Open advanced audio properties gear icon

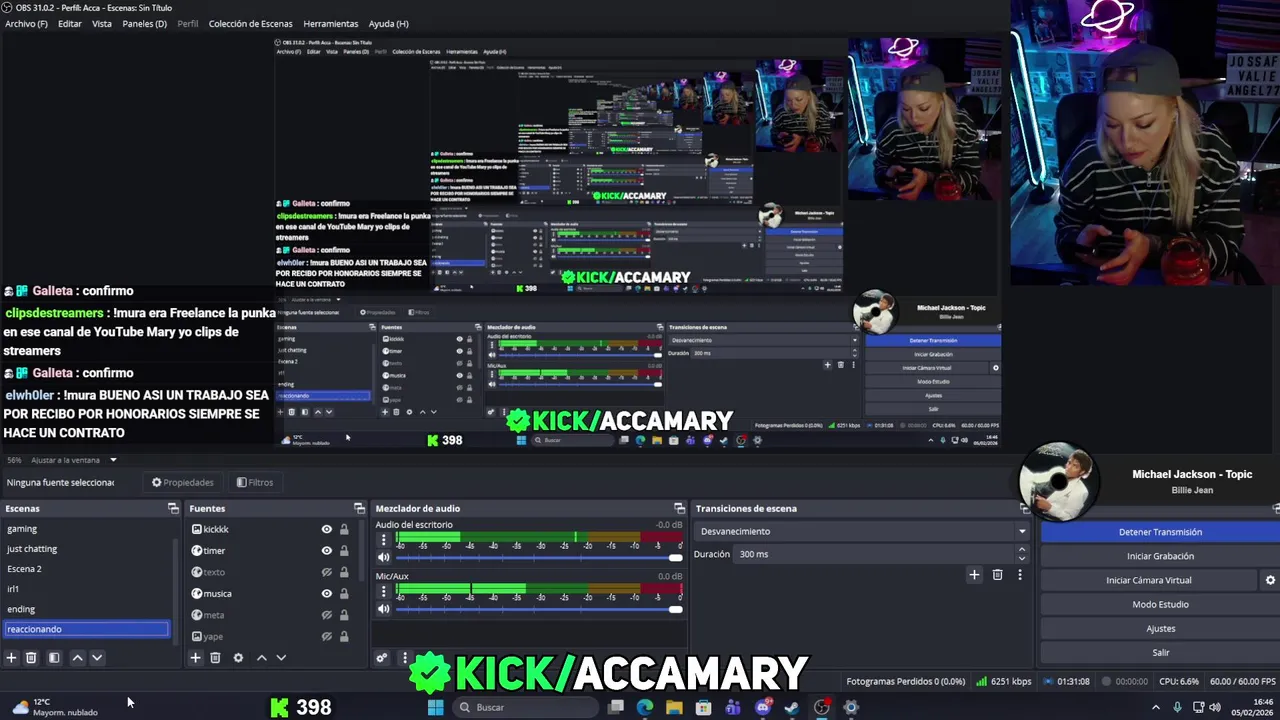click(381, 658)
